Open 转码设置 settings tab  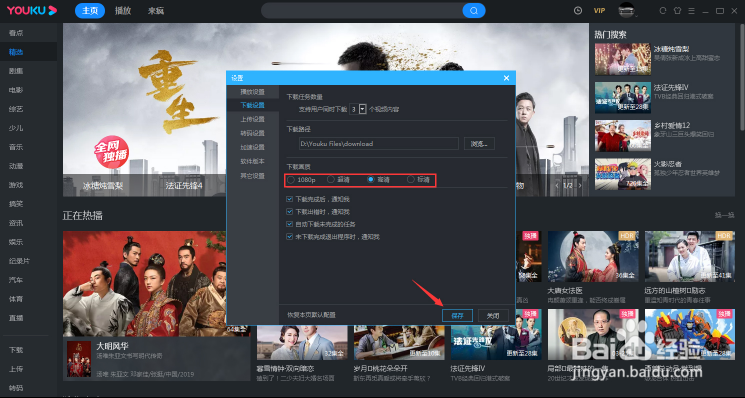coord(252,133)
